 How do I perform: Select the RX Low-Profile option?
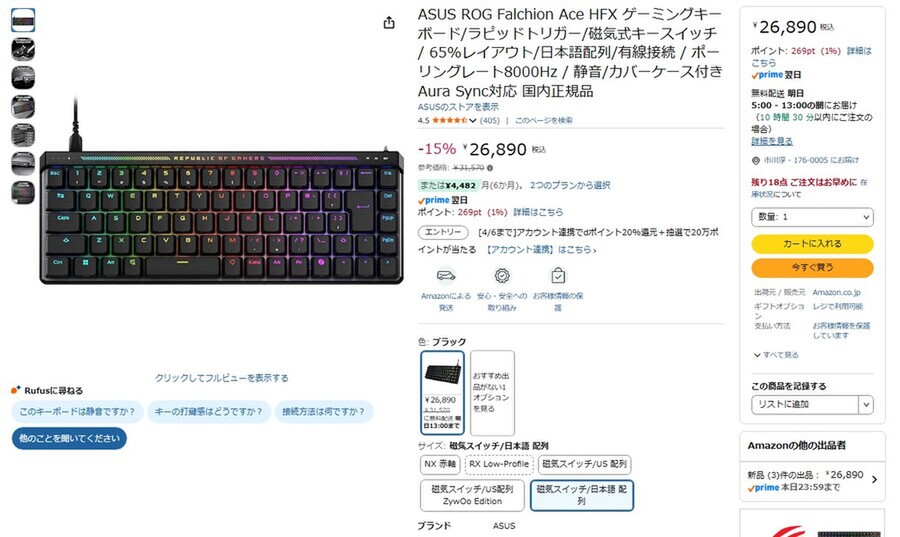tap(499, 464)
